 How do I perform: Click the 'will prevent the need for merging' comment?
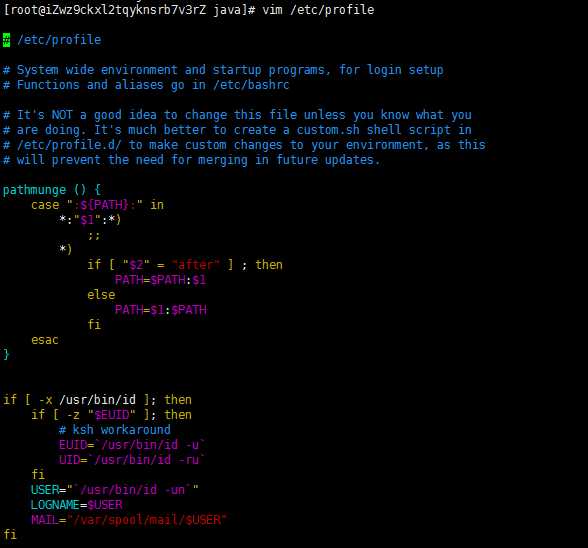coord(191,160)
